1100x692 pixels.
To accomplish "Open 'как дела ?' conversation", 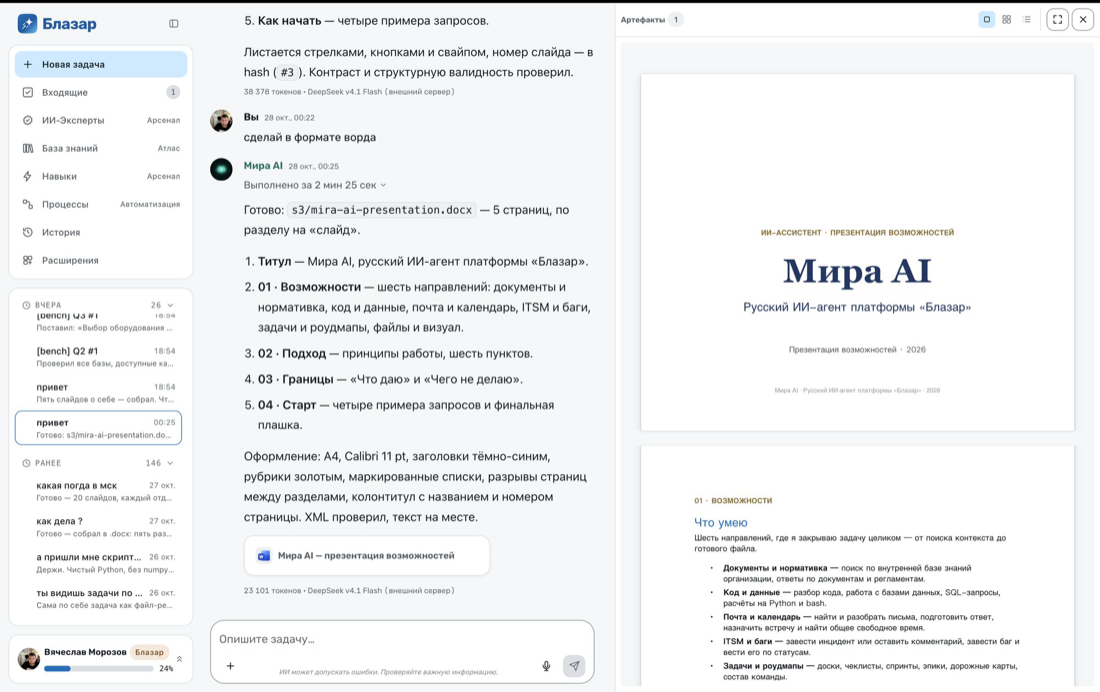I will (x=99, y=526).
